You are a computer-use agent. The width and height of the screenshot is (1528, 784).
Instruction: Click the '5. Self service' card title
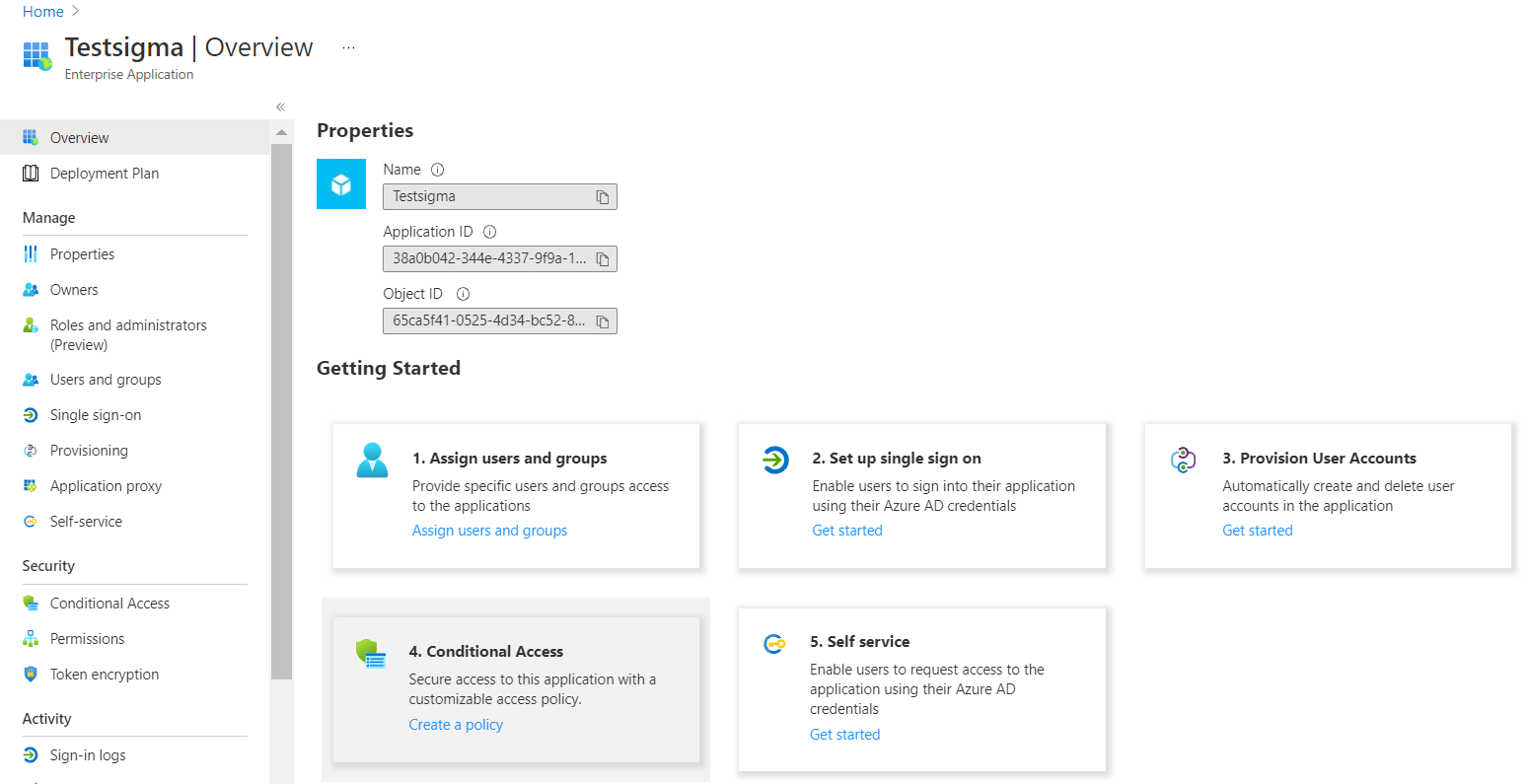[860, 642]
